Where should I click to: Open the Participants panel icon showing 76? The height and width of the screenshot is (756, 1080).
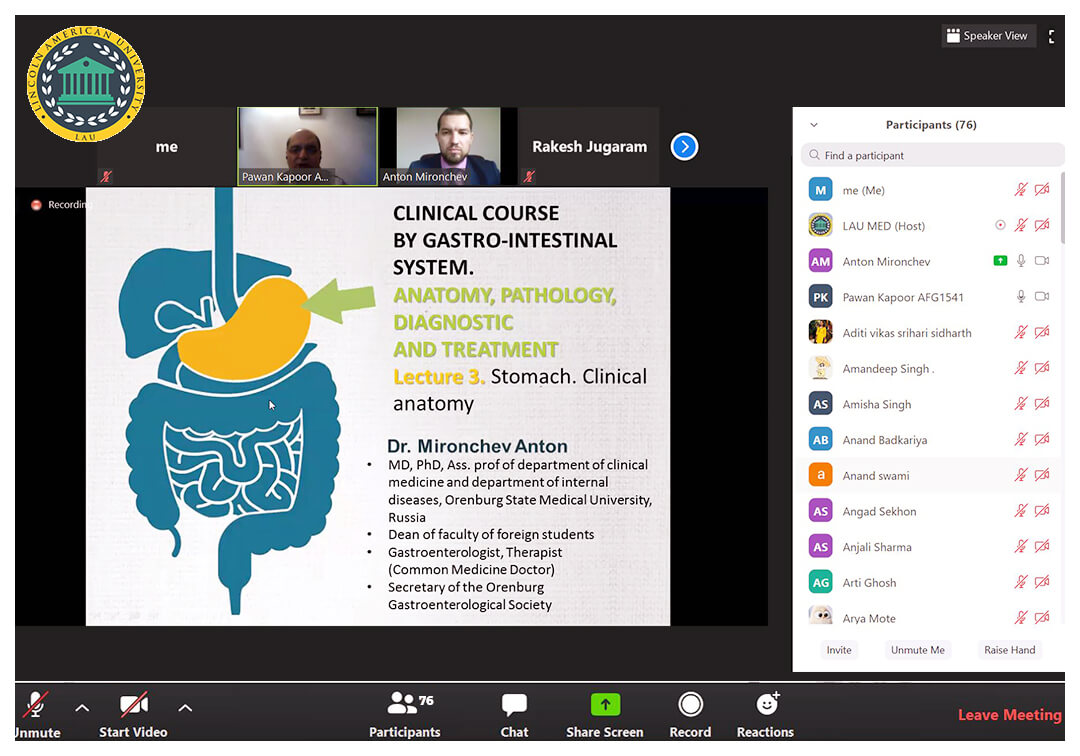[410, 703]
